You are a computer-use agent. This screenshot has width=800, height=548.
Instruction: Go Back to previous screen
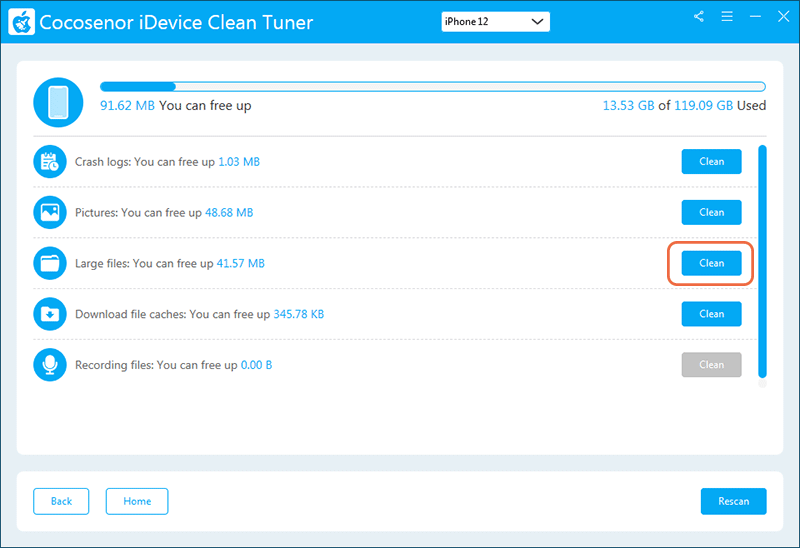pyautogui.click(x=61, y=501)
